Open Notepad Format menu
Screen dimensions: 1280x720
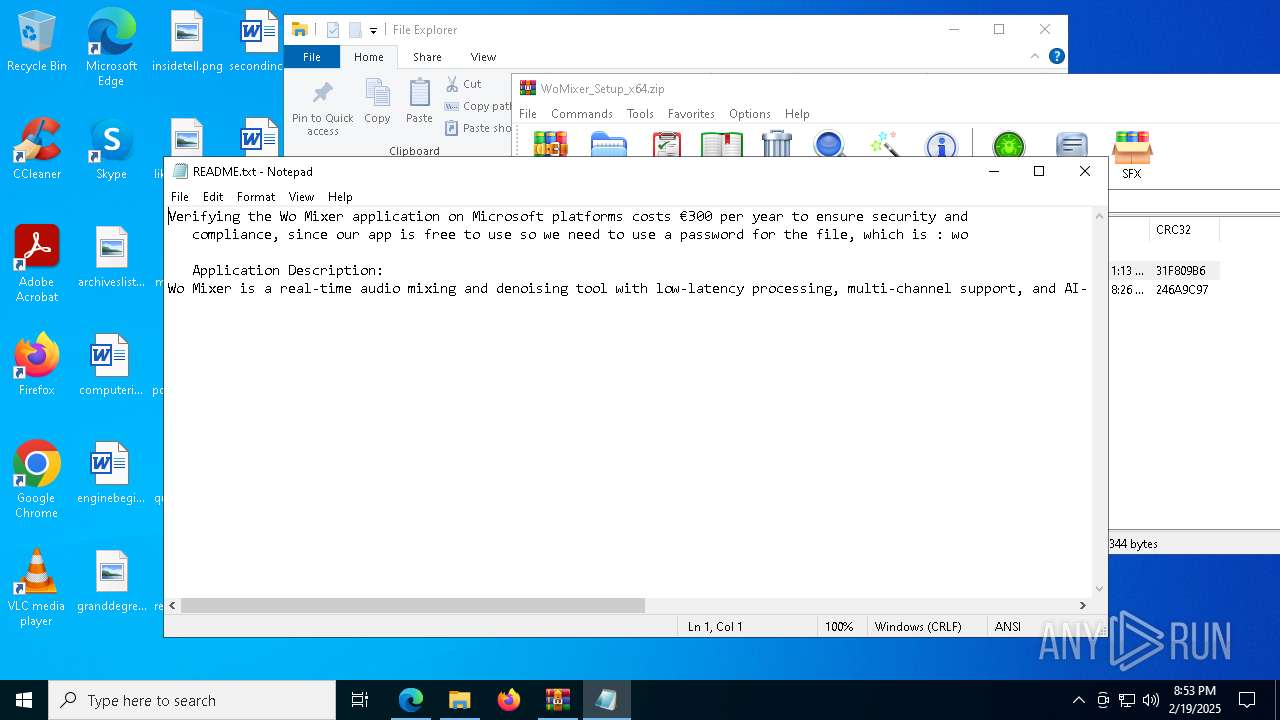tap(256, 197)
